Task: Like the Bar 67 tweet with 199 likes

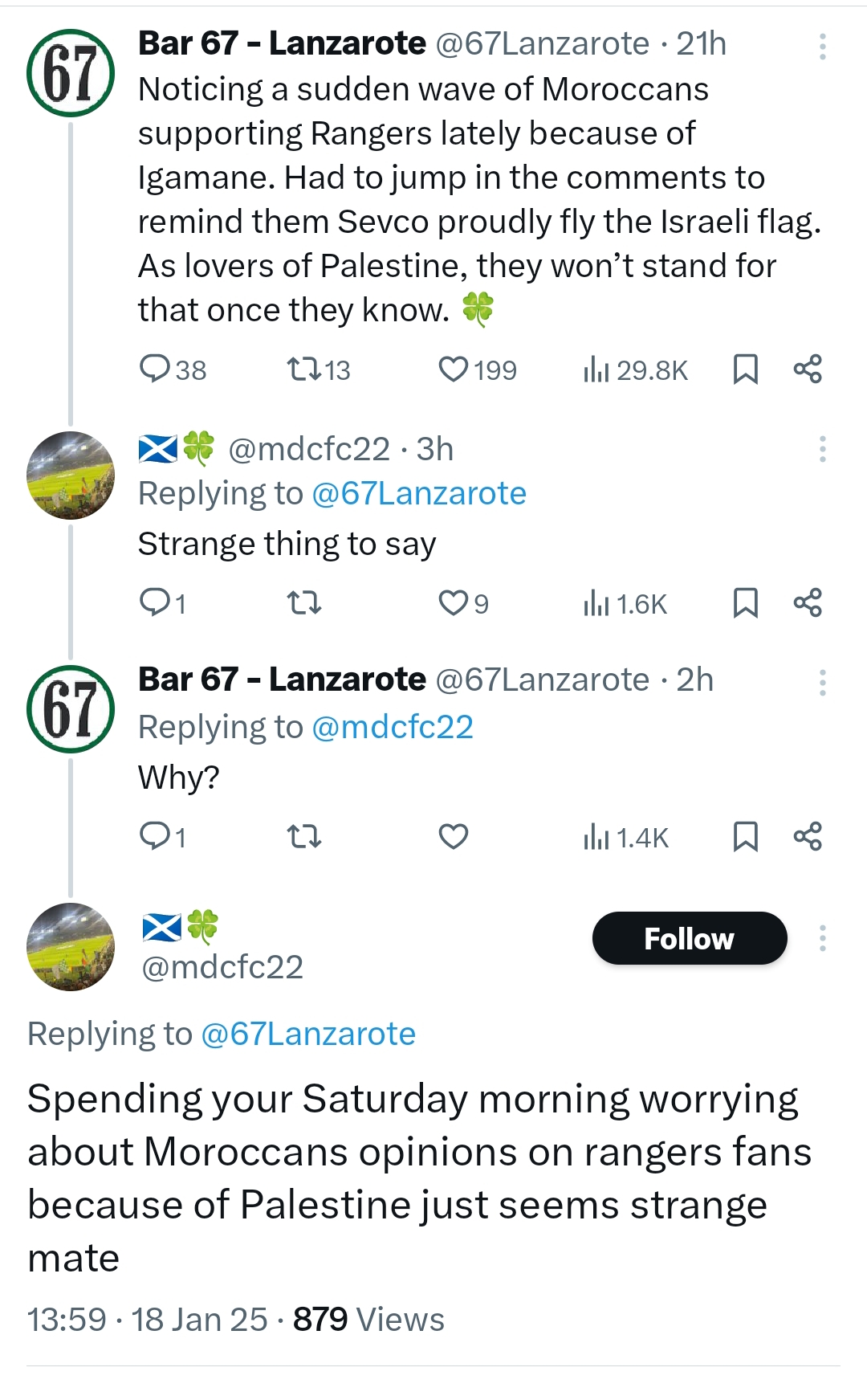Action: pyautogui.click(x=454, y=369)
